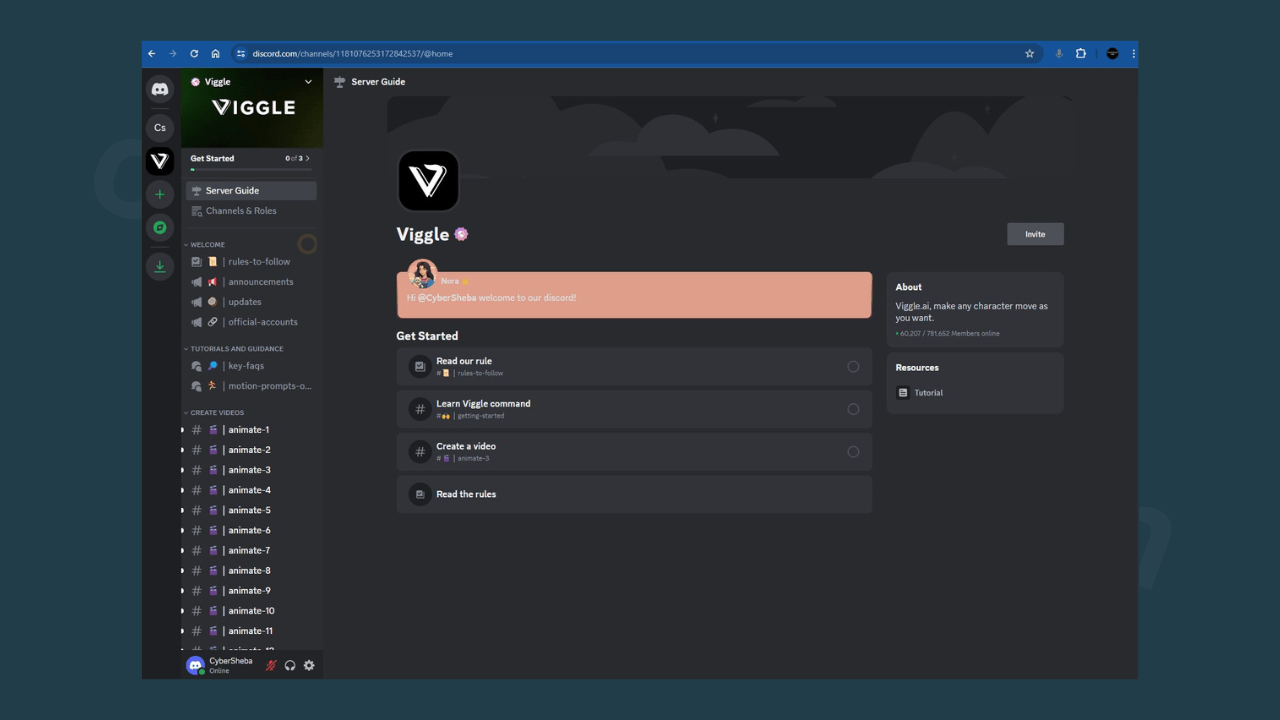Open animate-9 channel
The image size is (1280, 720).
[251, 591]
